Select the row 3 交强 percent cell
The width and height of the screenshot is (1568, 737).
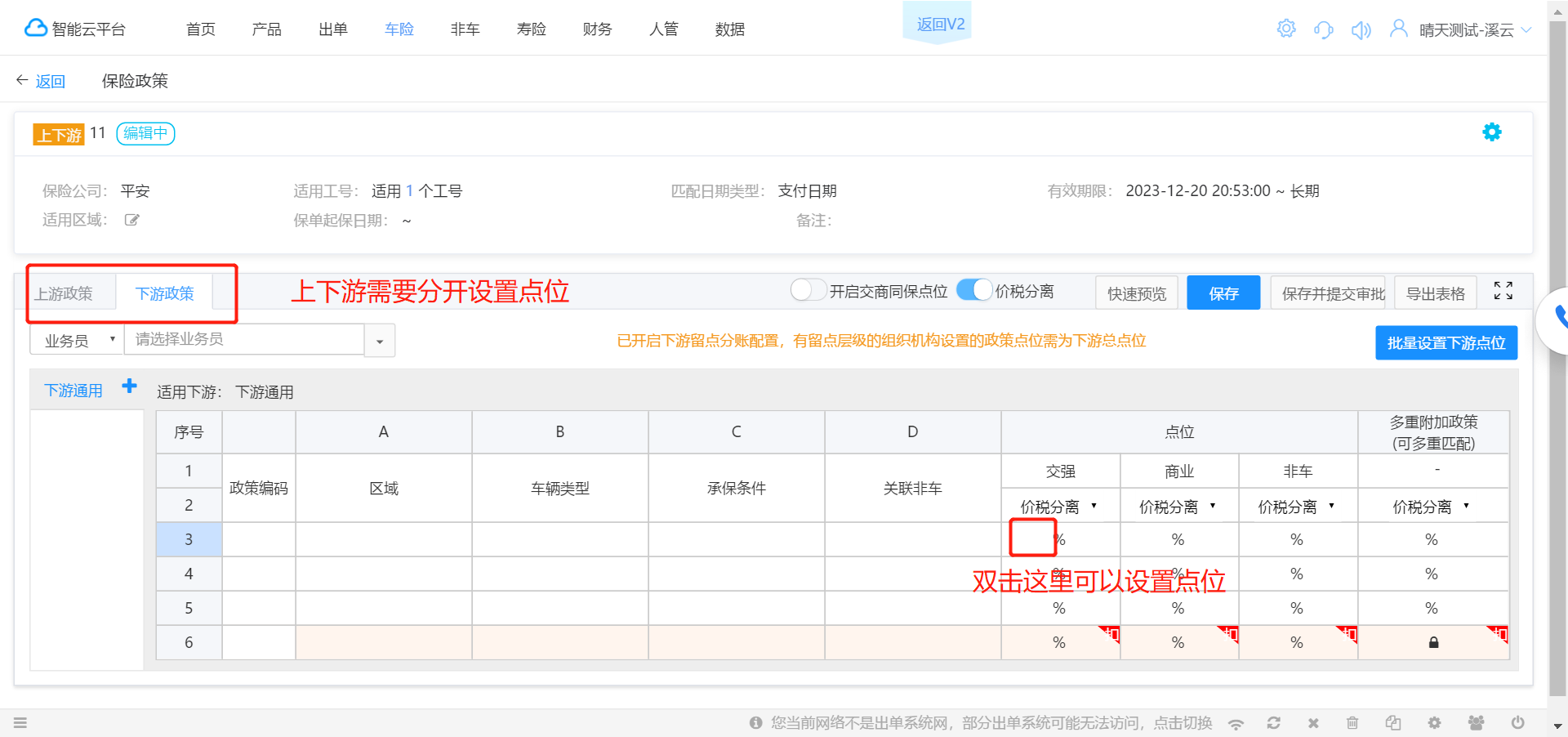point(1061,539)
